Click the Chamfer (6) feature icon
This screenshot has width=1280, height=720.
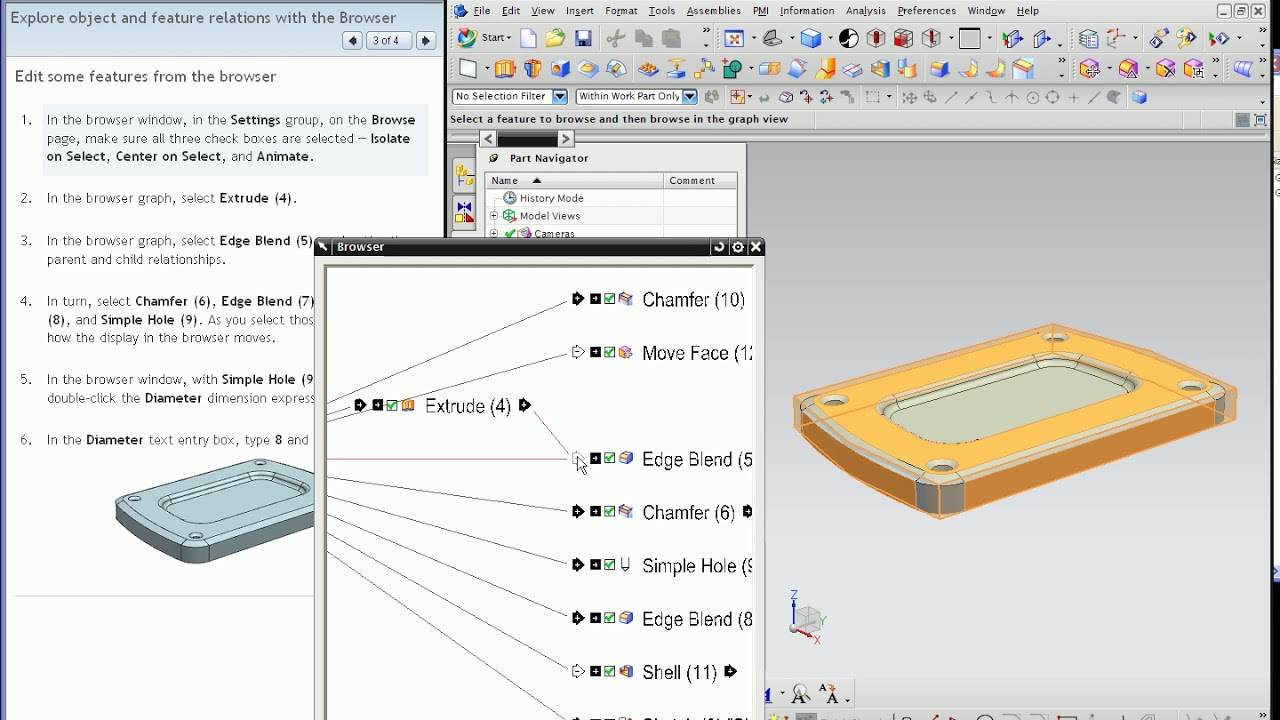point(626,511)
